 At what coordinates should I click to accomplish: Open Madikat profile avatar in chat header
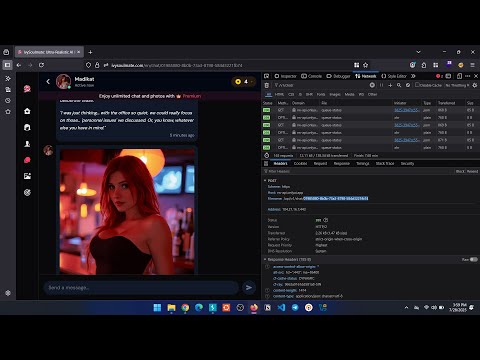[x=63, y=81]
